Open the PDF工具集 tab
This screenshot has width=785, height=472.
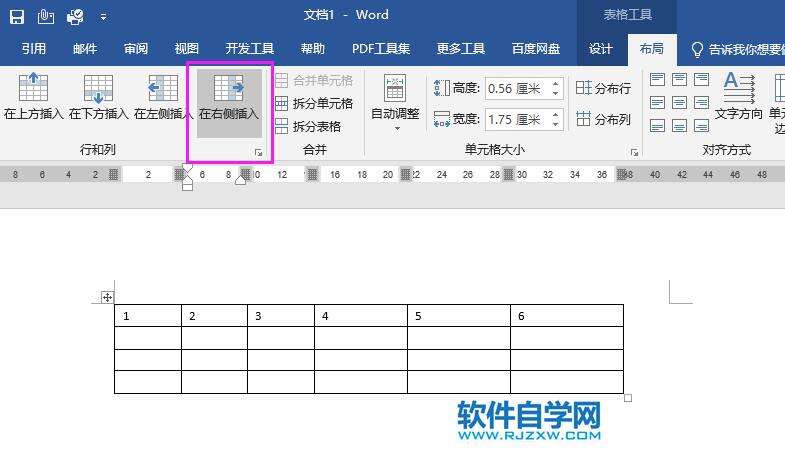(381, 49)
